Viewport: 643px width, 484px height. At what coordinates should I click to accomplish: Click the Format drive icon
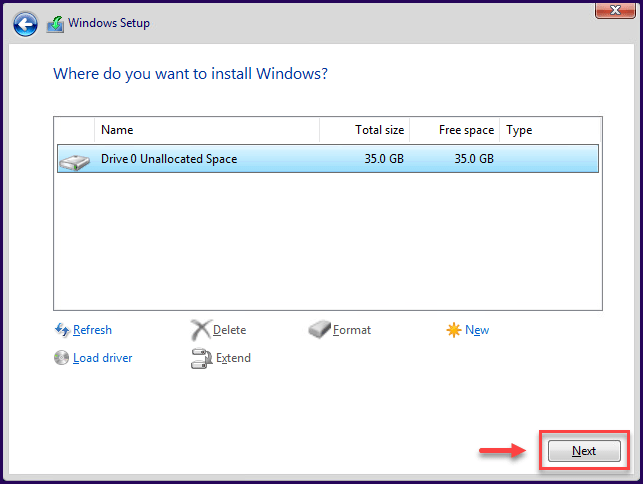319,329
